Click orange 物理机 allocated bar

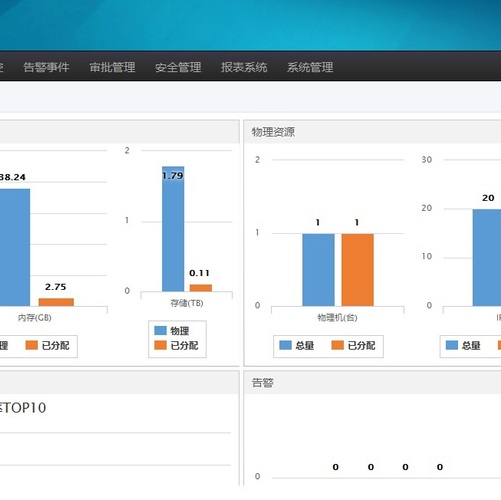(357, 270)
